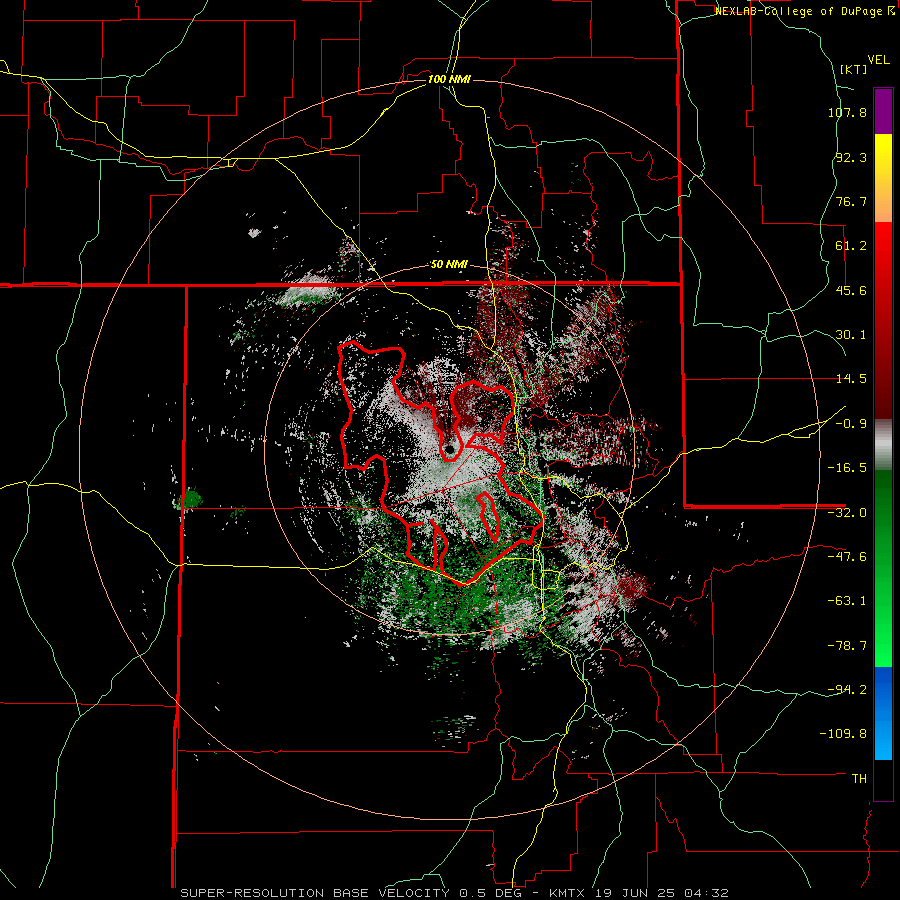The image size is (900, 900).
Task: Click the 50 NMI range ring label
Action: click(449, 265)
